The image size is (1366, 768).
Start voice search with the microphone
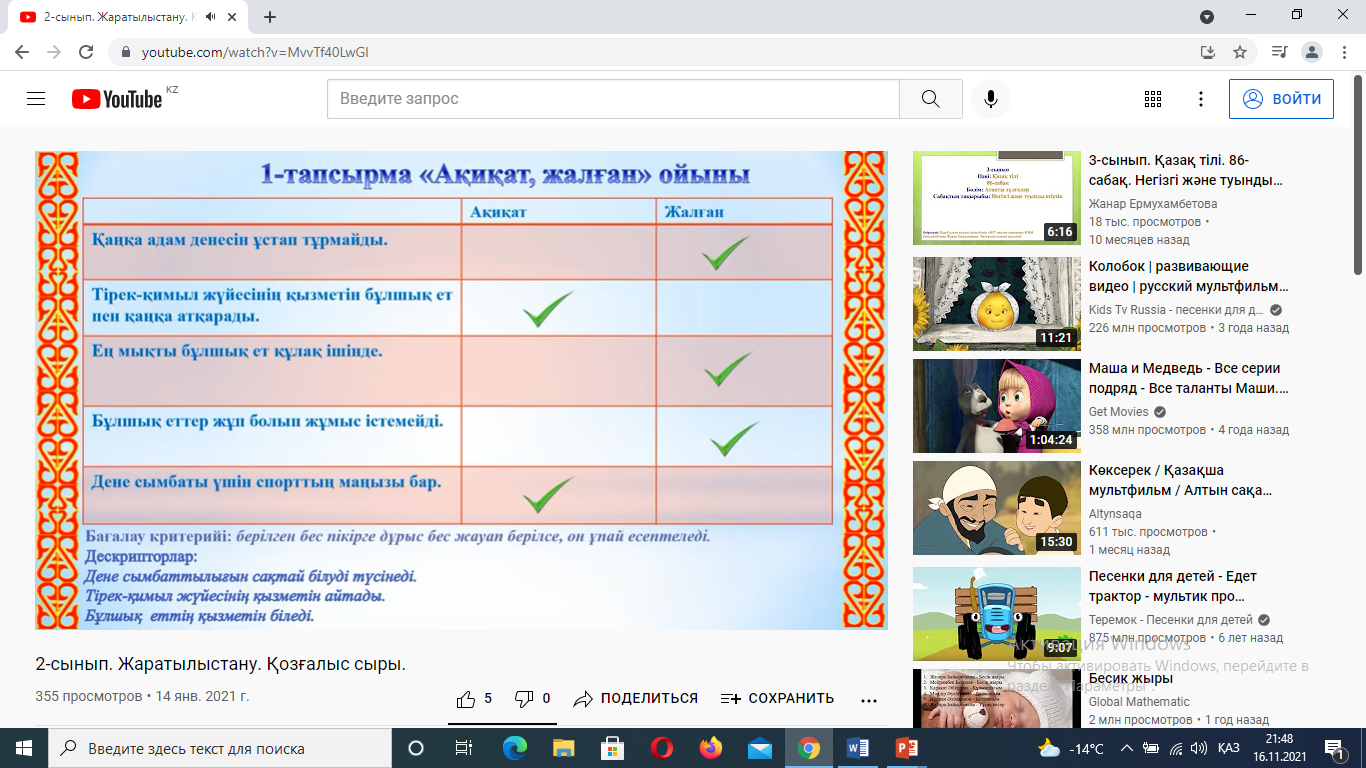point(991,99)
